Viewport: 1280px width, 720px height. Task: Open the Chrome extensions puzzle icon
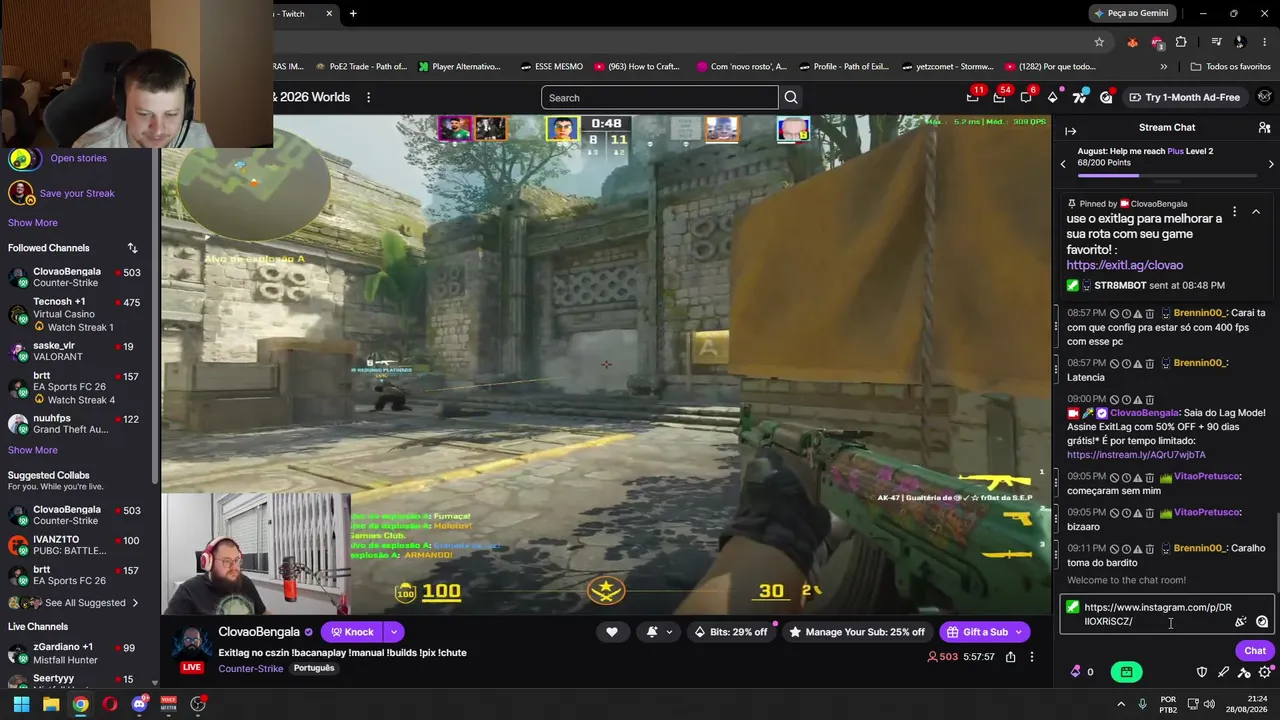pyautogui.click(x=1181, y=42)
